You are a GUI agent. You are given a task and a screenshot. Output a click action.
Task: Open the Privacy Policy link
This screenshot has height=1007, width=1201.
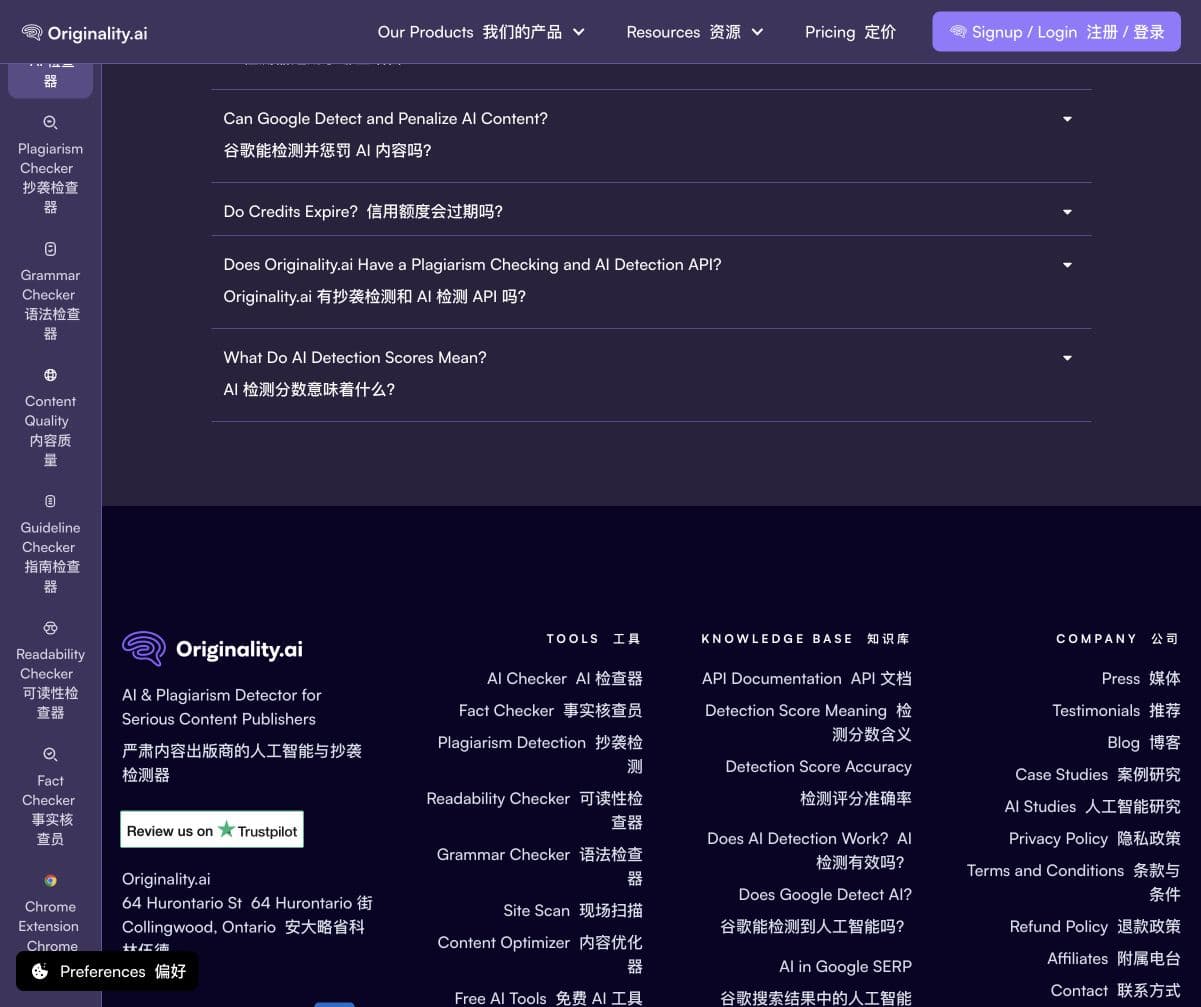pos(1095,838)
